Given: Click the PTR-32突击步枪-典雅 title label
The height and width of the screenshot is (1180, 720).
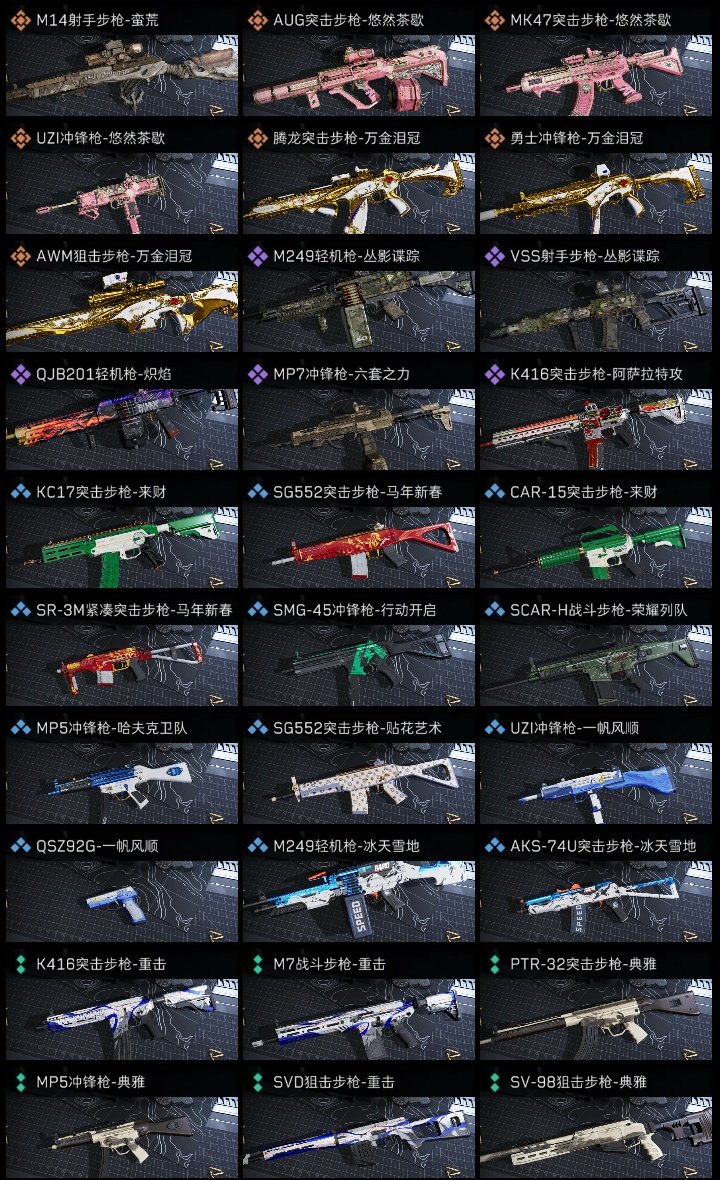Looking at the screenshot, I should 583,964.
